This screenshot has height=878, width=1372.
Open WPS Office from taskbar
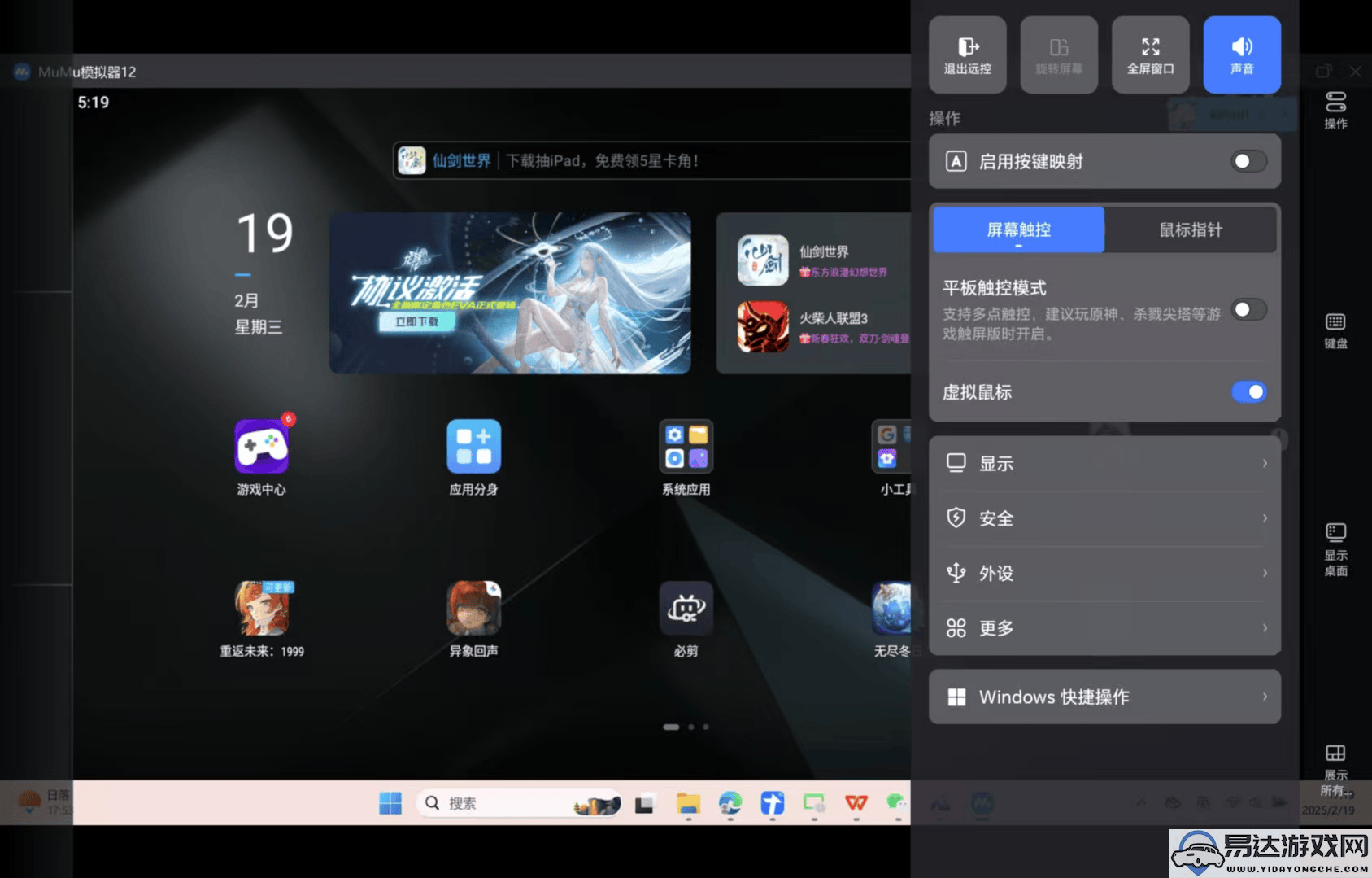(x=856, y=804)
